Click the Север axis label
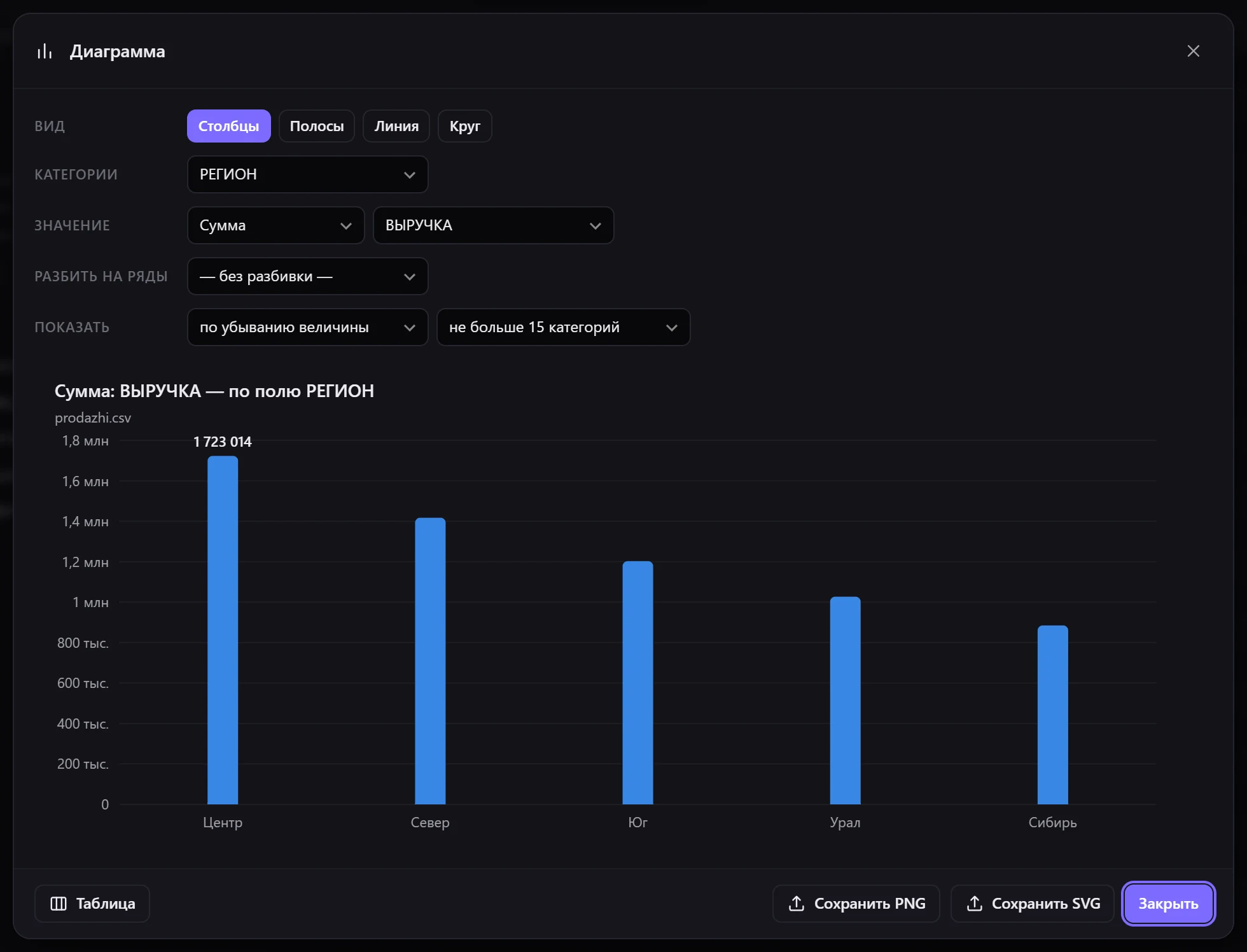Screen dimensions: 1247x952 [430, 822]
